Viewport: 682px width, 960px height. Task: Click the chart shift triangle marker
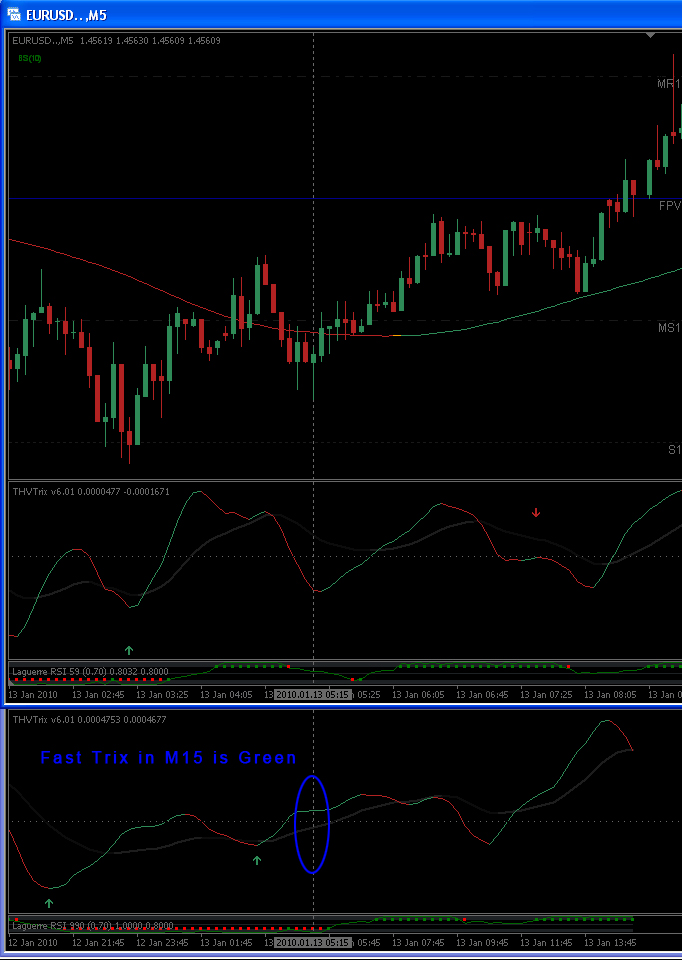tap(651, 36)
